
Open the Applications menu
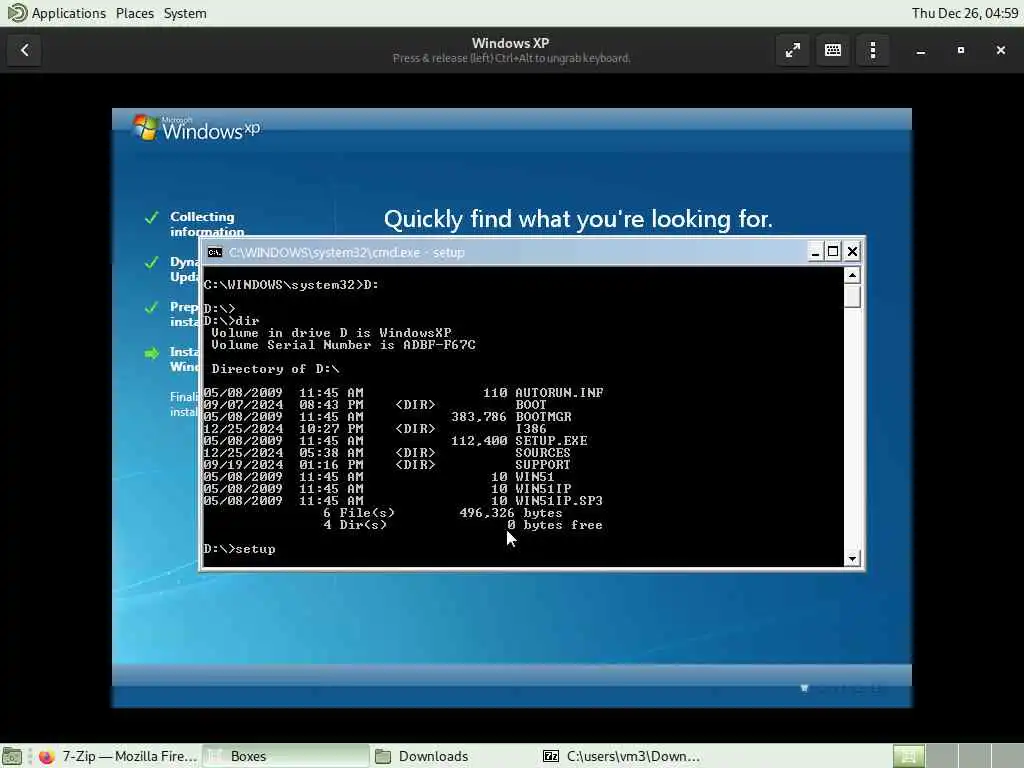pyautogui.click(x=69, y=13)
